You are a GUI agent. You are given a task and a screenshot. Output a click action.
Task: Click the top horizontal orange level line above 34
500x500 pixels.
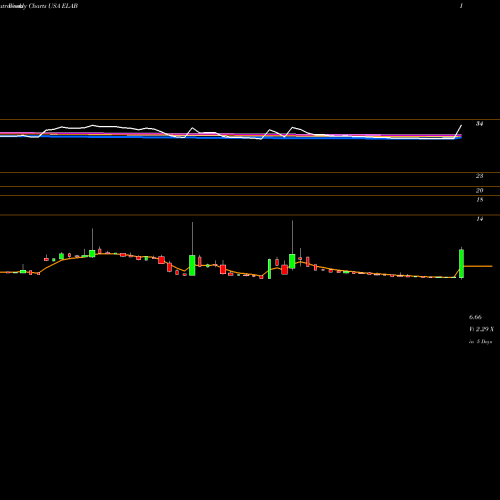coord(250,119)
